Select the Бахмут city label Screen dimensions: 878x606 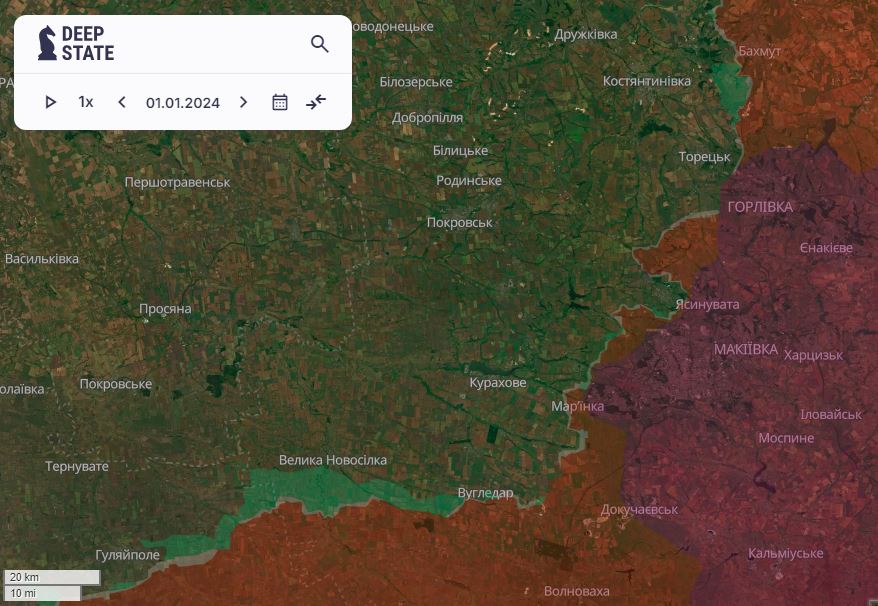click(759, 51)
